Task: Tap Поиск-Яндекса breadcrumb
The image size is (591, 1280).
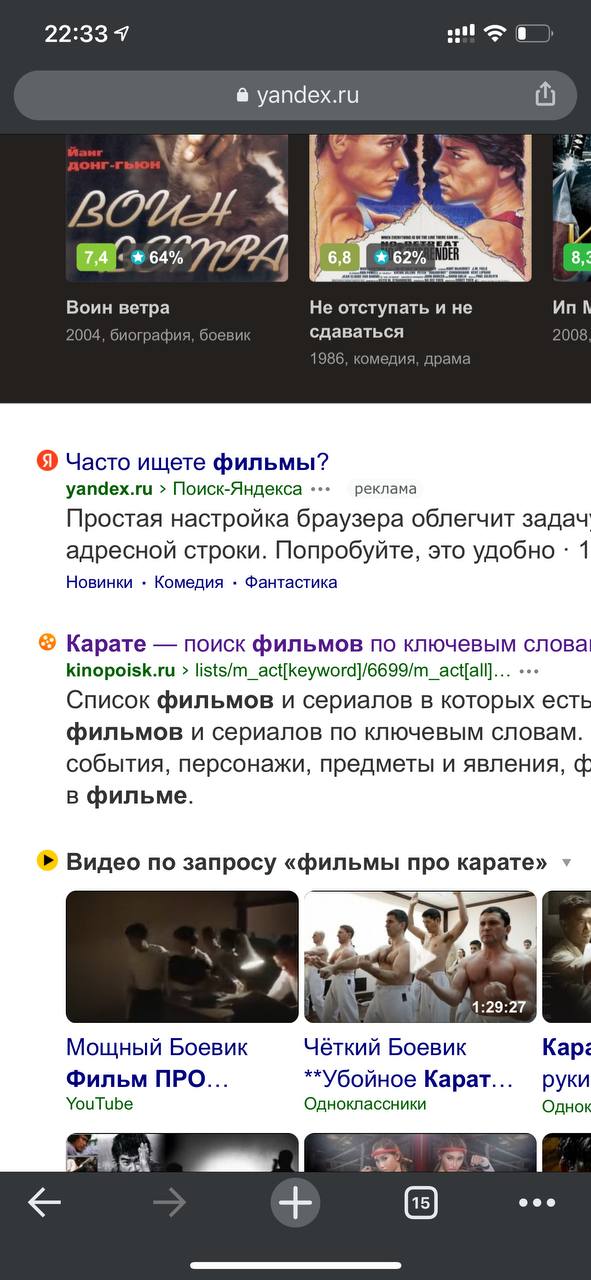Action: [237, 489]
